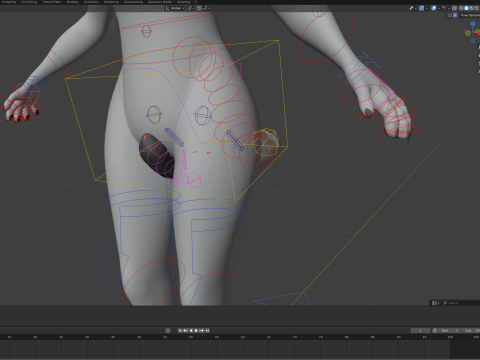Switch to the Sculpting workspace tab
Viewport: 480px width, 360px height.
9,2
